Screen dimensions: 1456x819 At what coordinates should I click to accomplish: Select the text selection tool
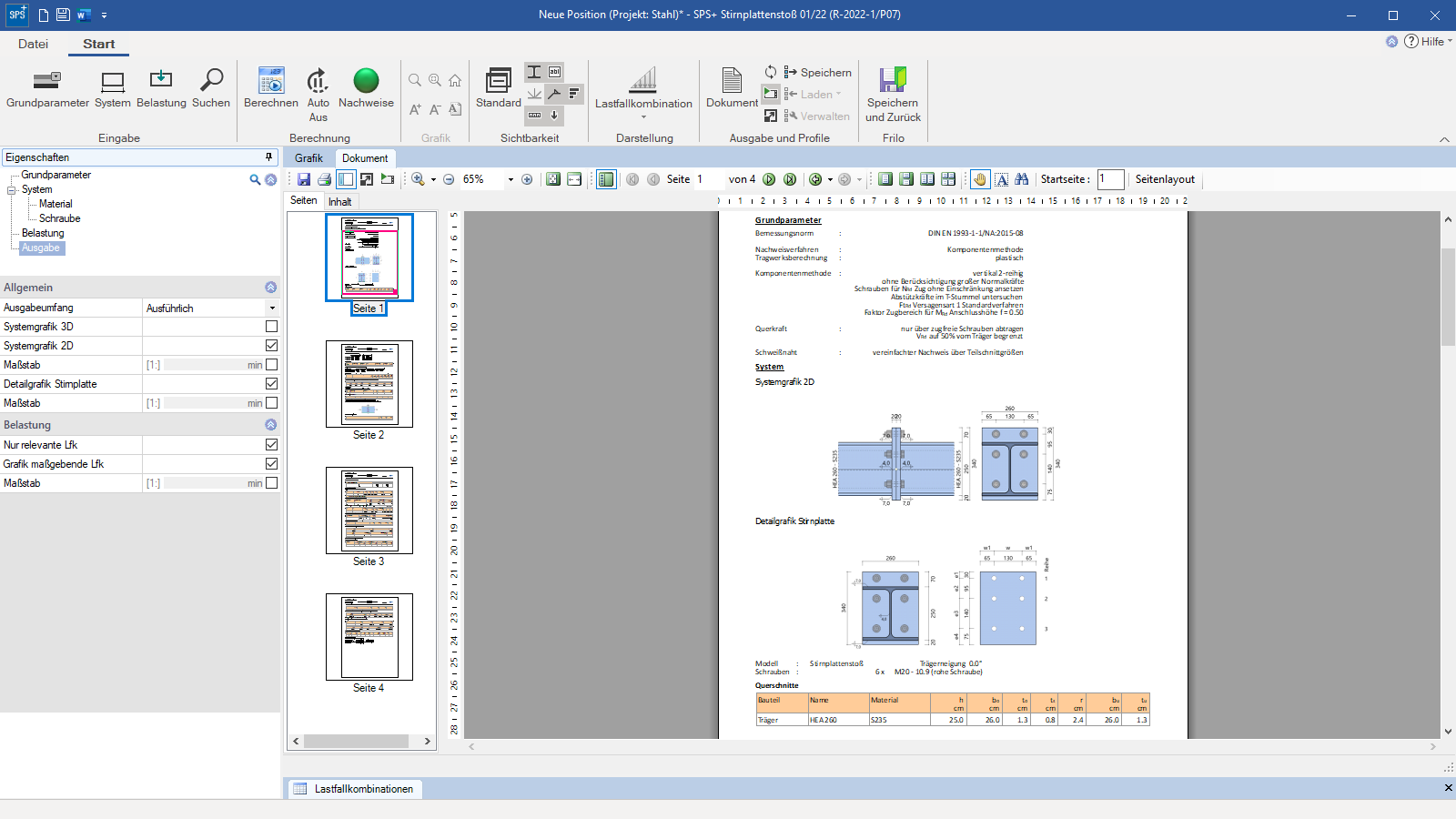click(1001, 179)
